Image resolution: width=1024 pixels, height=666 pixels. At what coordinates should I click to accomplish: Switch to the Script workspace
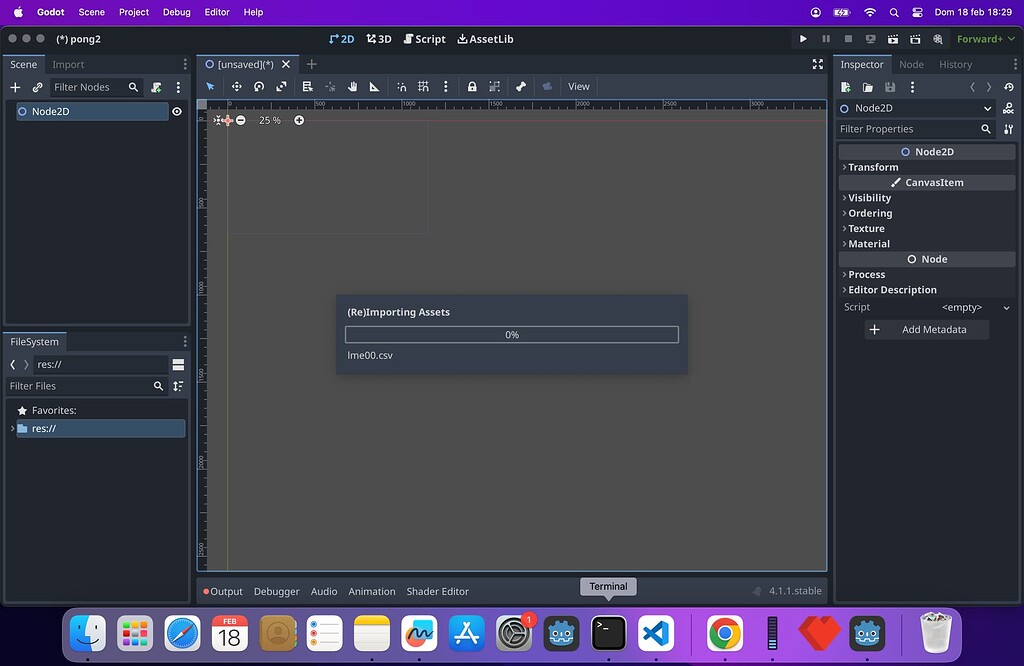pos(424,39)
